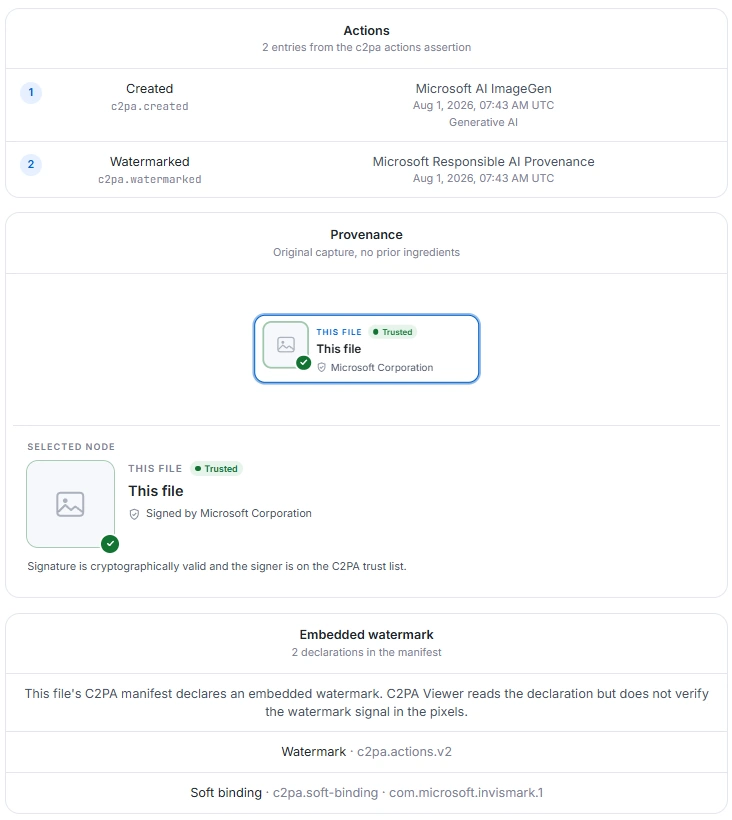Click the Embedded watermark section heading
This screenshot has height=820, width=732.
point(367,635)
